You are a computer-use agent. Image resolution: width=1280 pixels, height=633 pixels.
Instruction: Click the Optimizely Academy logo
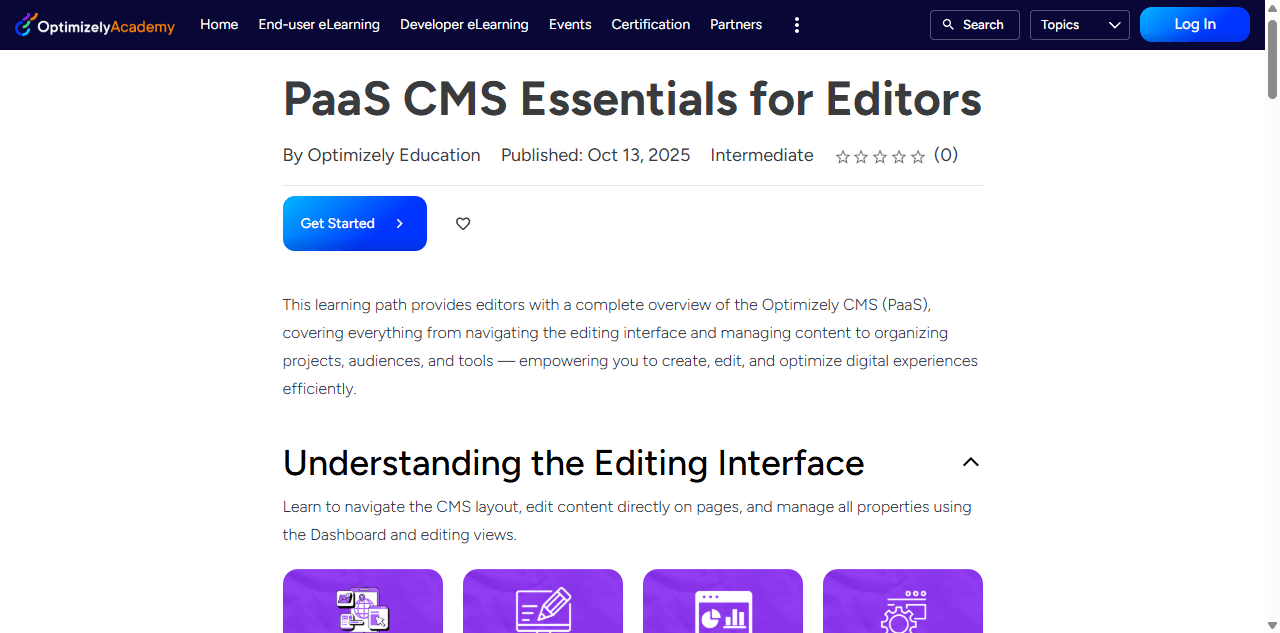pyautogui.click(x=95, y=25)
